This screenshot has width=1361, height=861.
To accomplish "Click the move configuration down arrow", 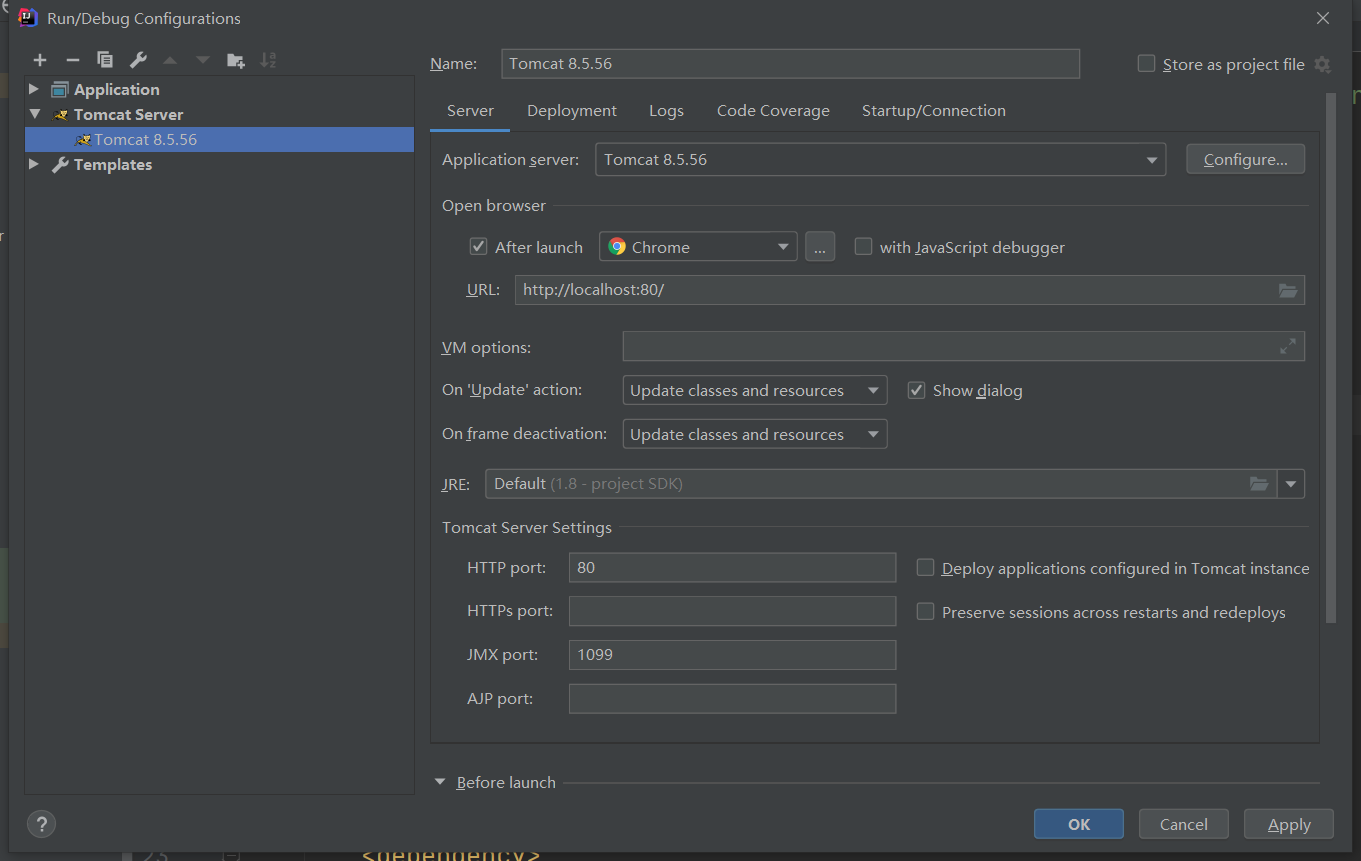I will 203,60.
